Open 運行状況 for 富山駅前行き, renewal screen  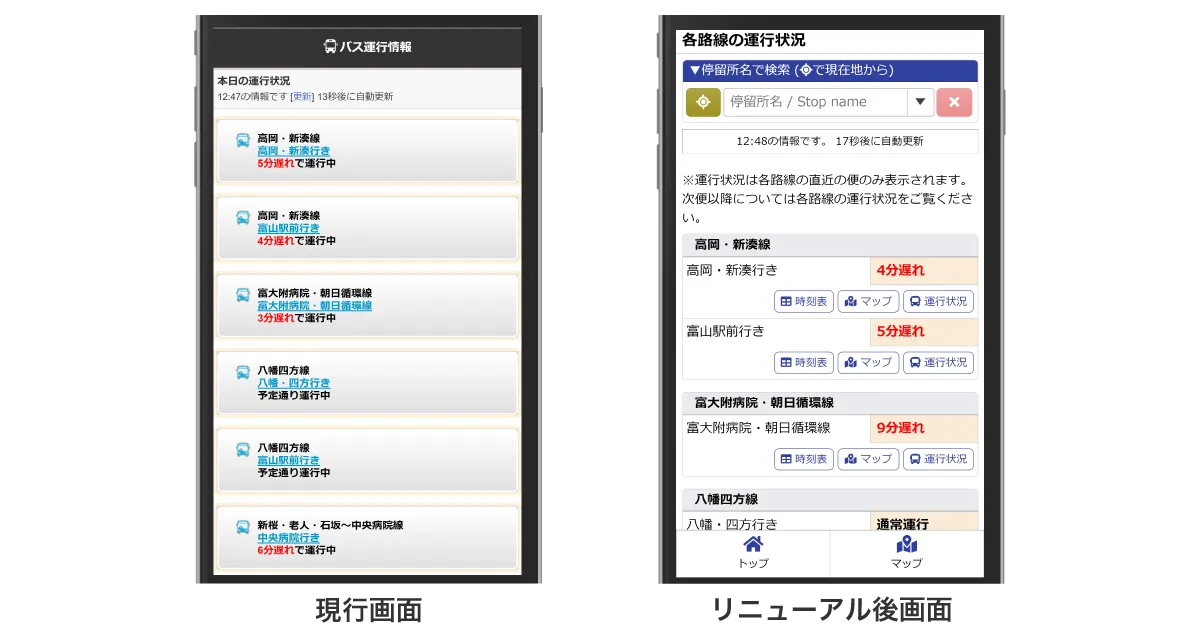point(938,362)
